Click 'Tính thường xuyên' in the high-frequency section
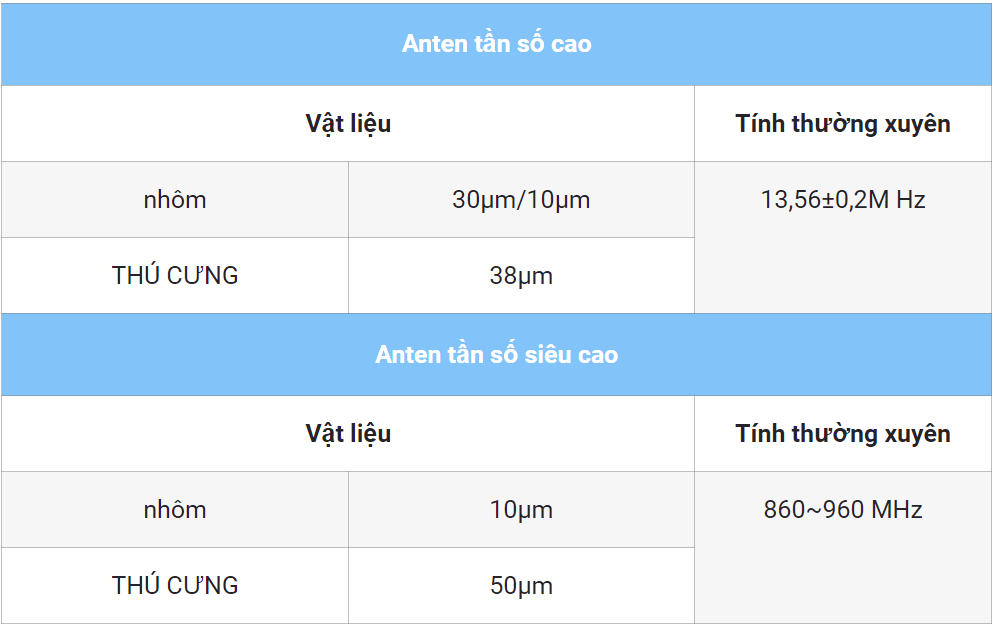The image size is (996, 628). pos(843,124)
